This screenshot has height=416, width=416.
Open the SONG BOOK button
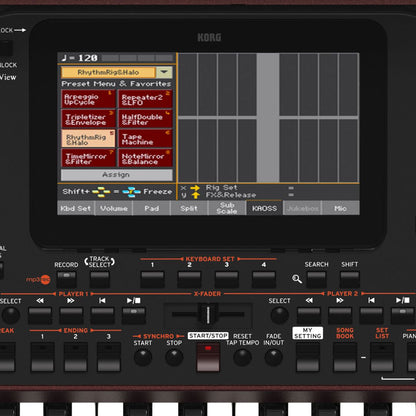pyautogui.click(x=345, y=357)
